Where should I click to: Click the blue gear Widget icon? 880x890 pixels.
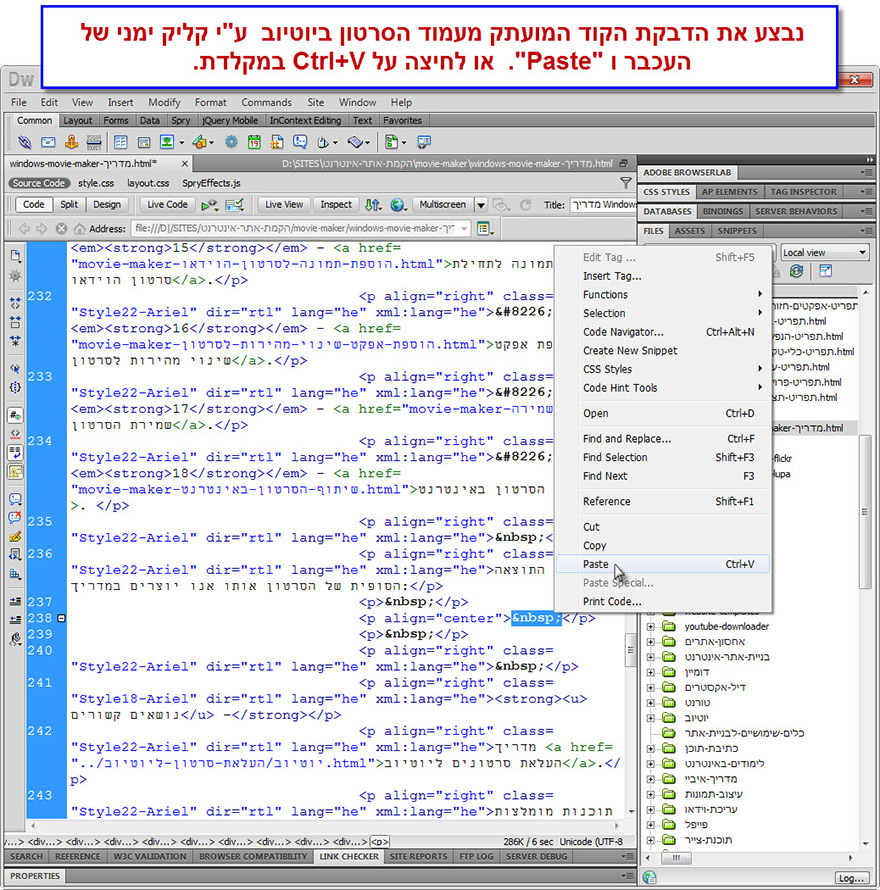coord(231,142)
